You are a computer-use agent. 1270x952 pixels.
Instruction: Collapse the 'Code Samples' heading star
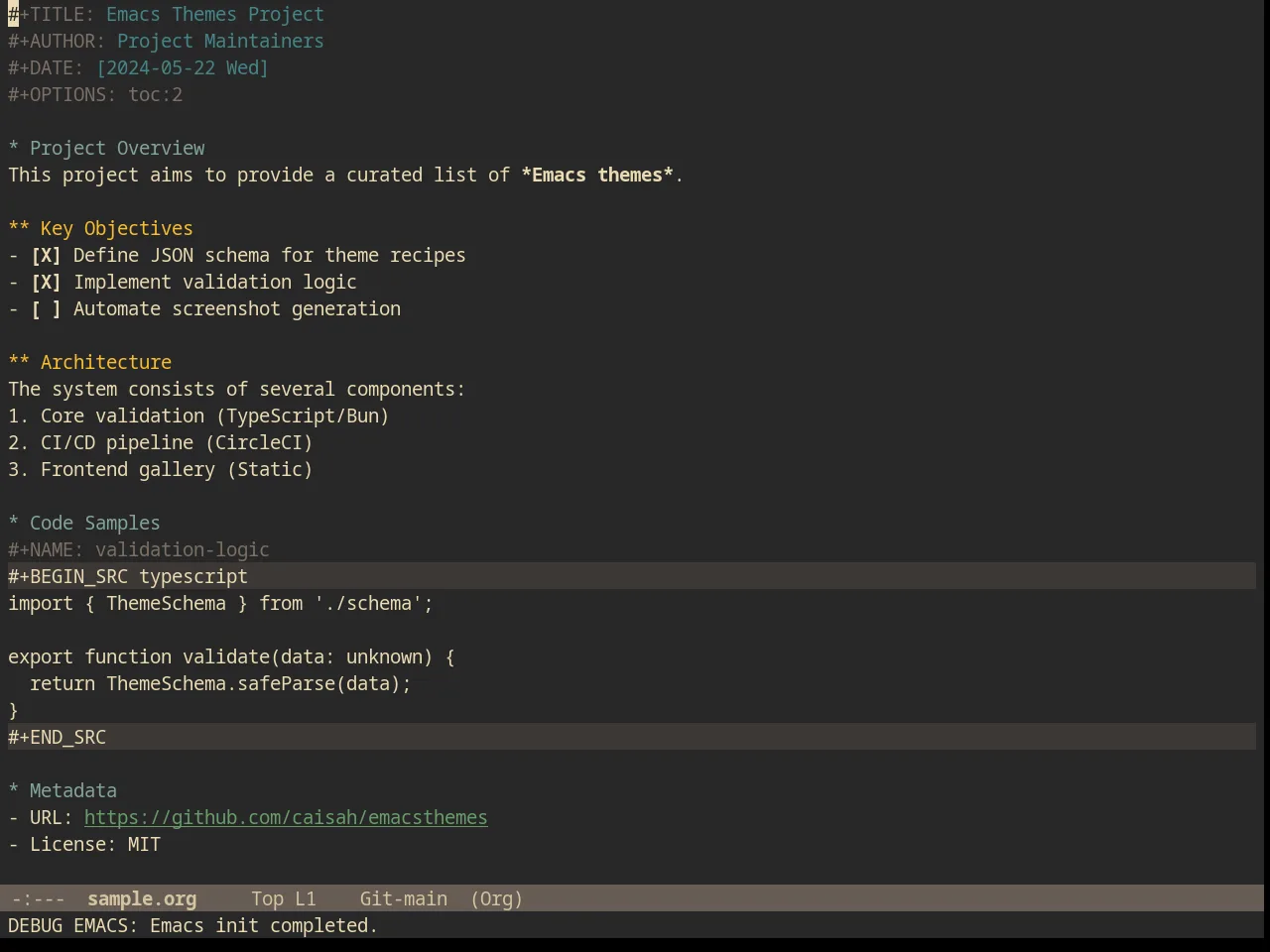click(x=14, y=523)
